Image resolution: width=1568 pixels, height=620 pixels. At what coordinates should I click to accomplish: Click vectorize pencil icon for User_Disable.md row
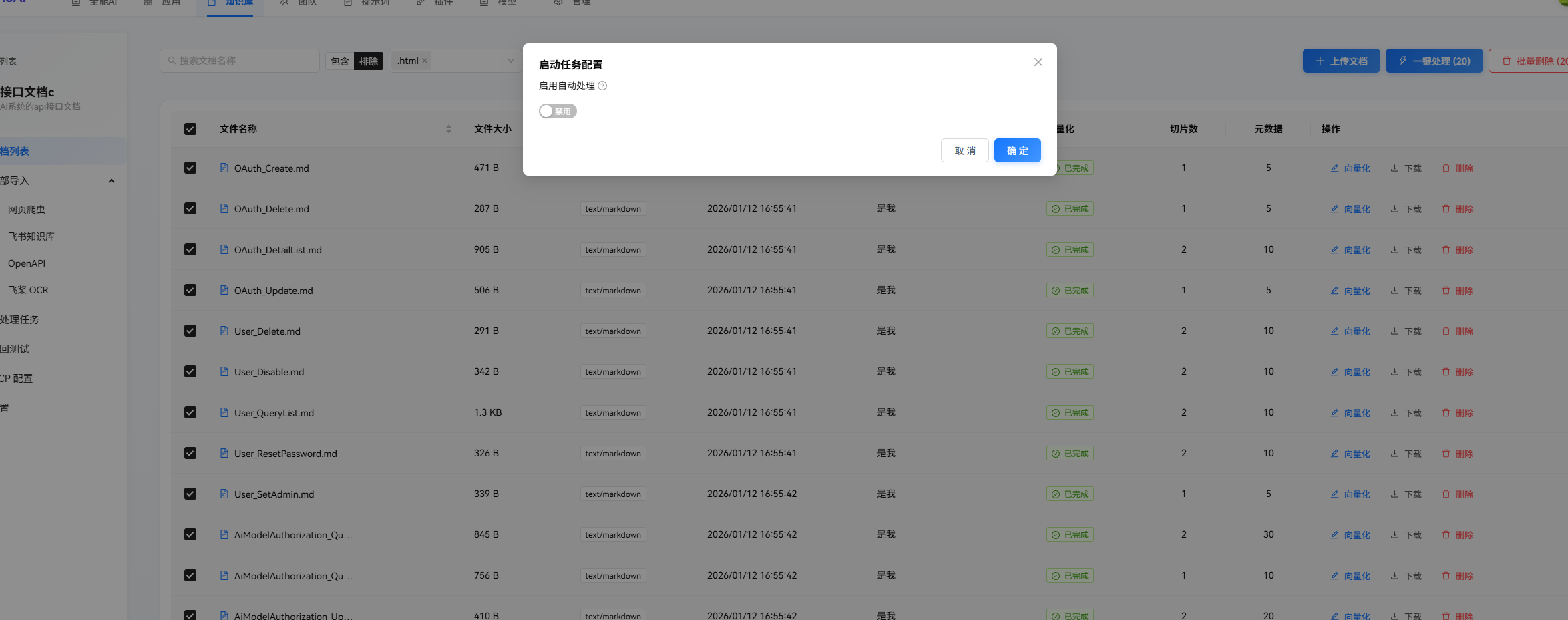coord(1334,371)
